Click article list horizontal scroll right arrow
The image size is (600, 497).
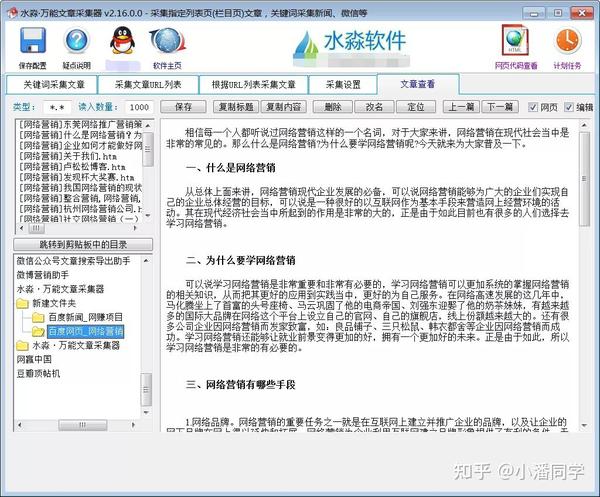[135, 228]
